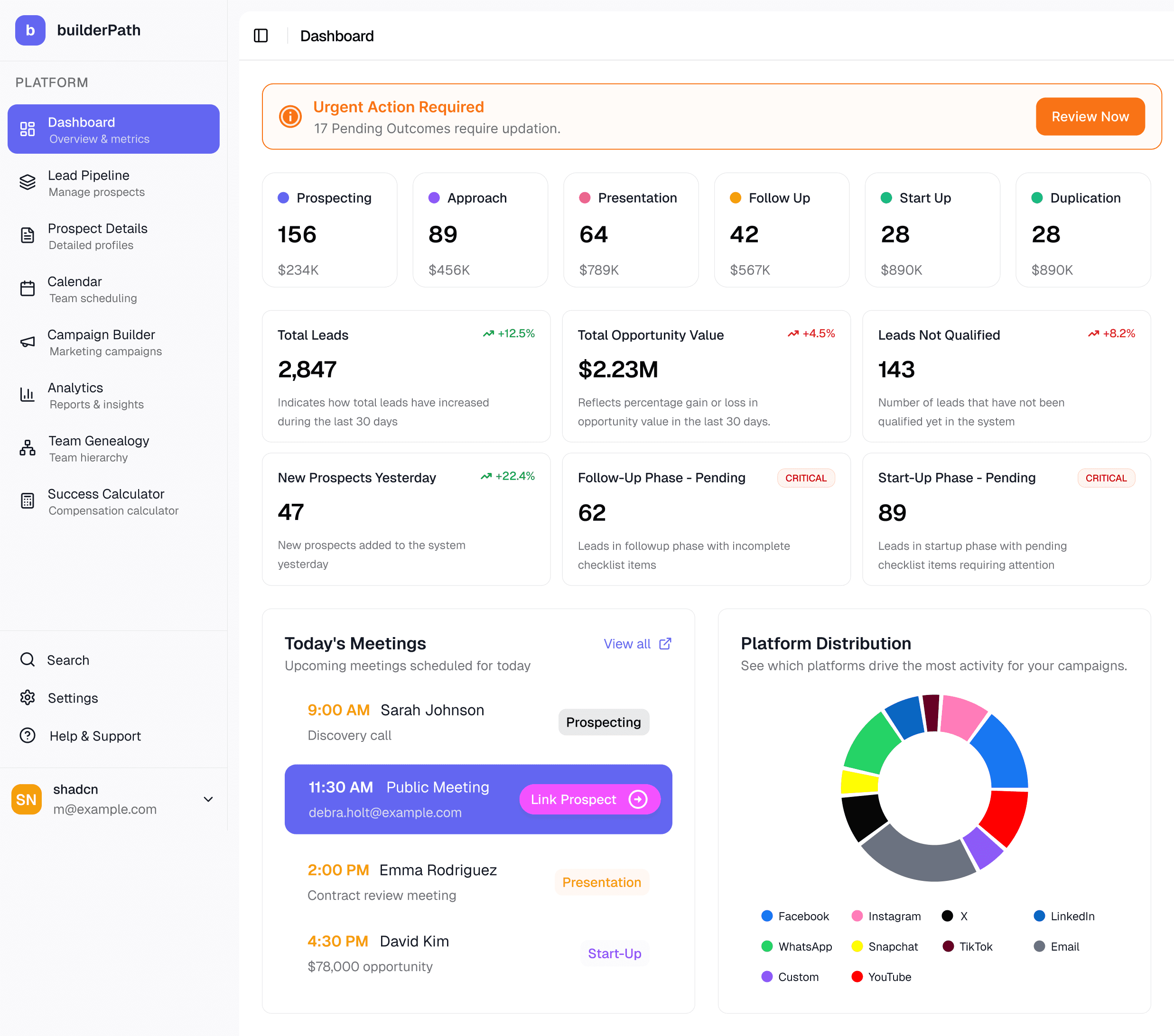This screenshot has height=1036, width=1174.
Task: Toggle the sidebar panel collapse icon
Action: click(x=261, y=36)
